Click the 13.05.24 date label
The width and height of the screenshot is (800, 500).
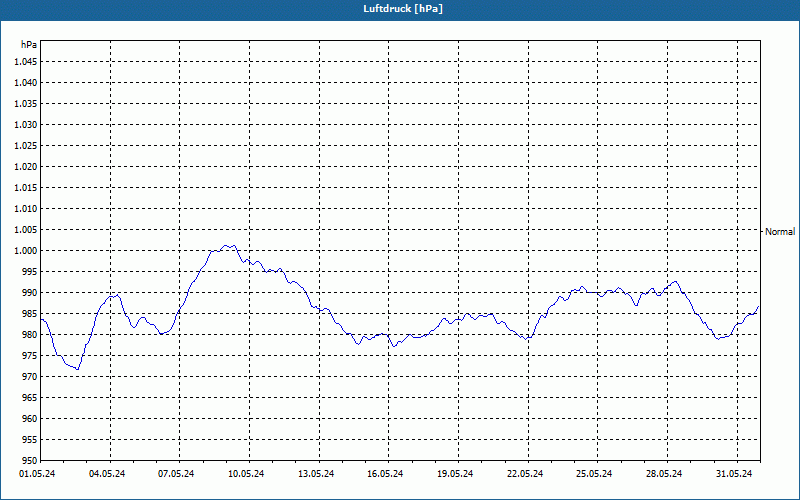point(316,474)
